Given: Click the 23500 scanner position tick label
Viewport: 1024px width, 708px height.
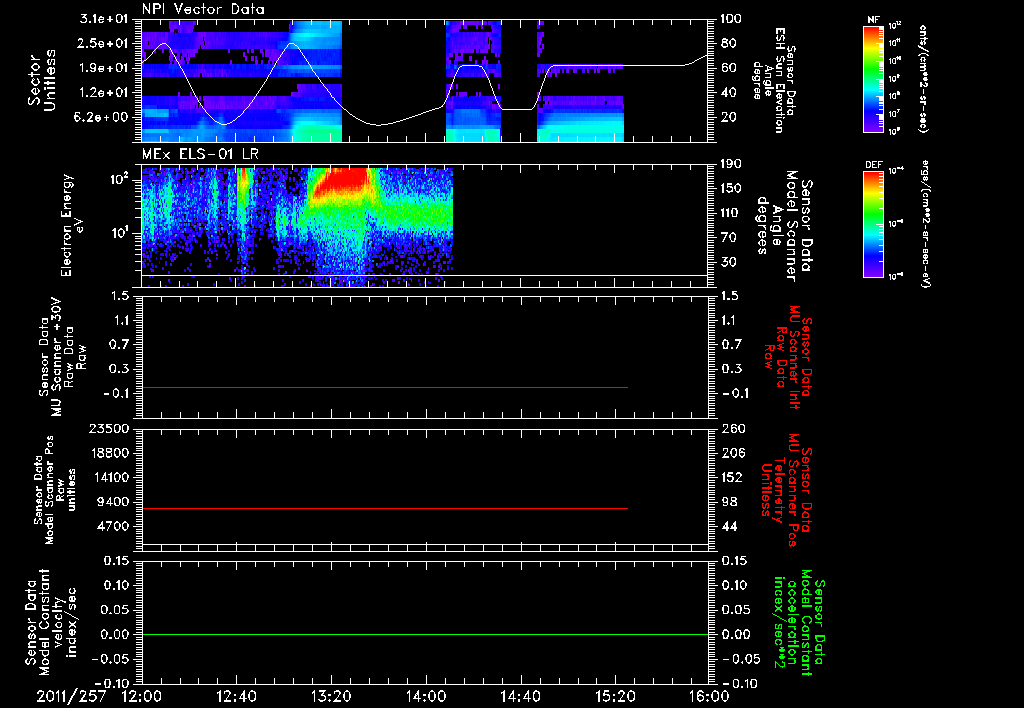Looking at the screenshot, I should click(110, 429).
